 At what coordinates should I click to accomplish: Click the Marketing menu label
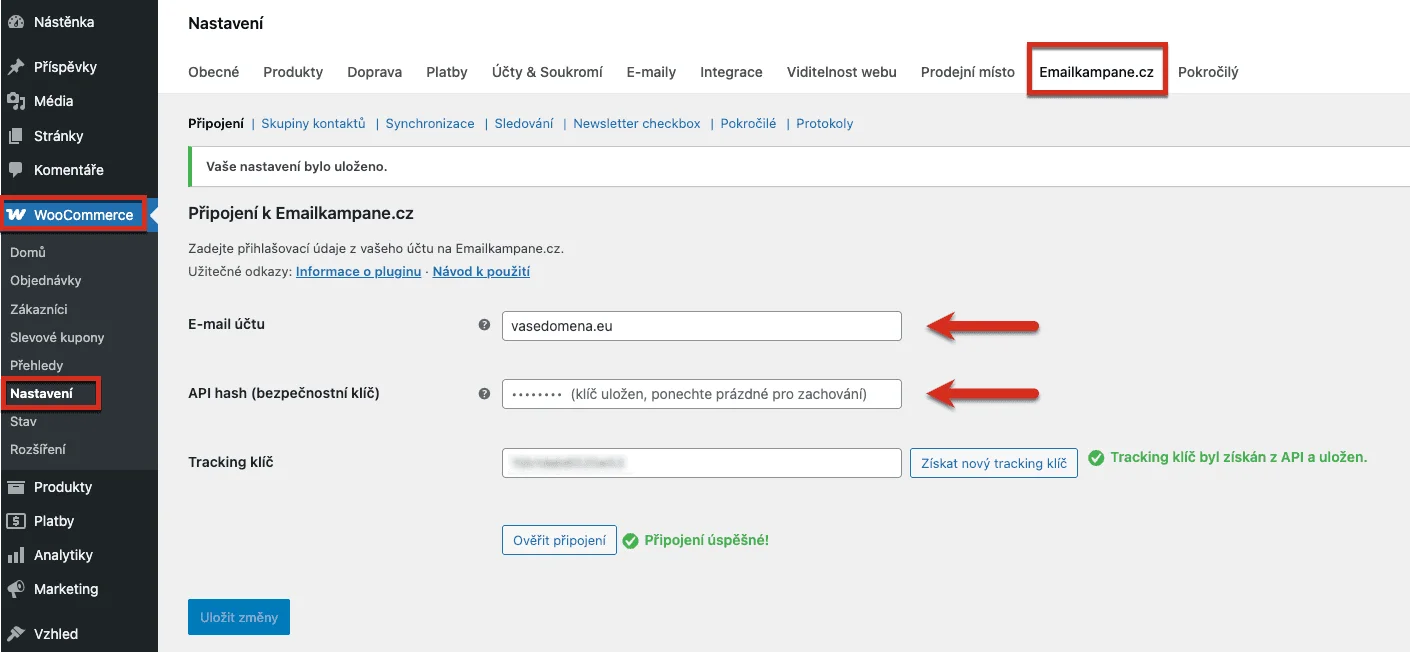pos(66,589)
